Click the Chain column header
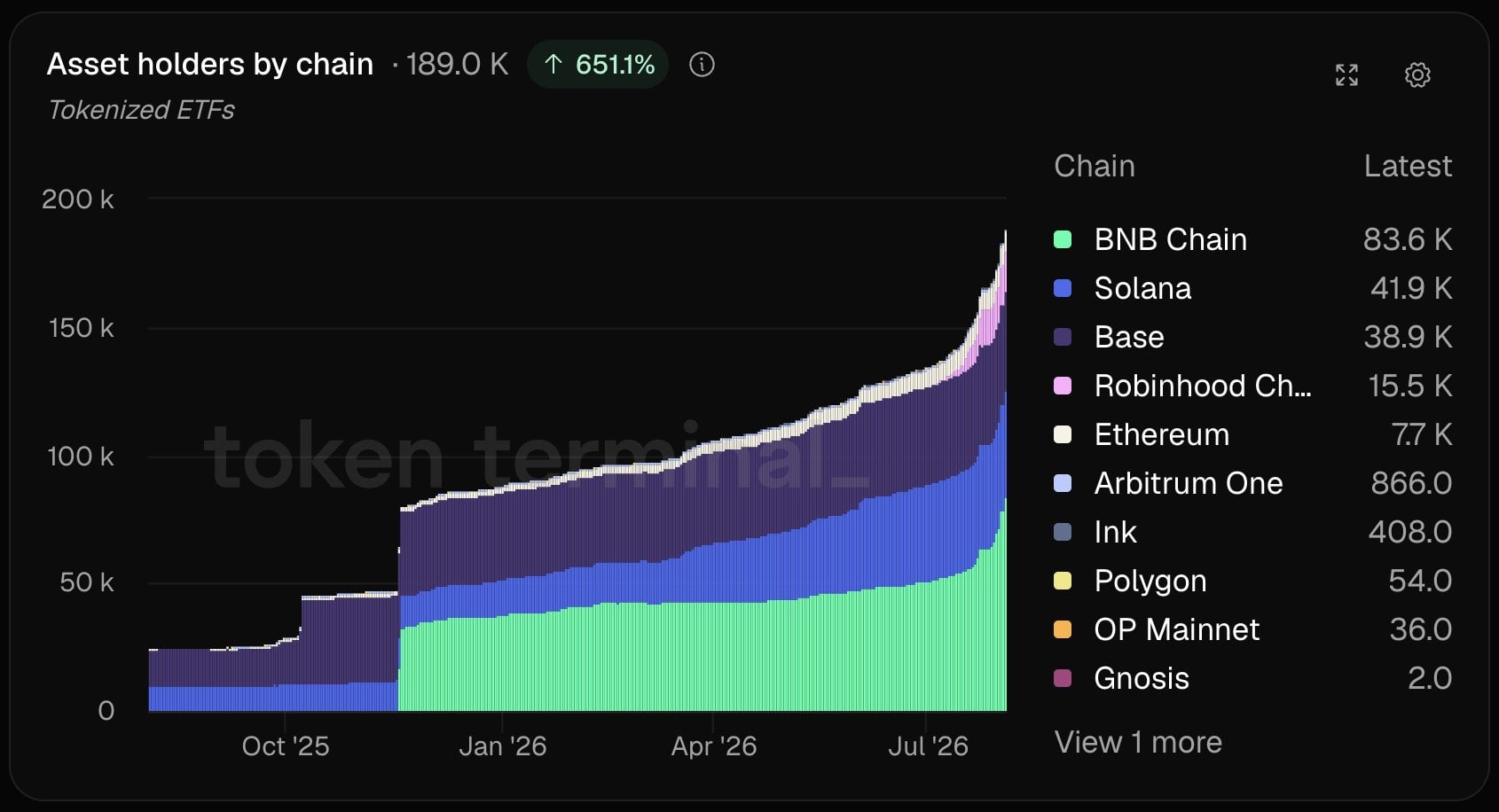This screenshot has height=812, width=1499. pyautogui.click(x=1095, y=166)
